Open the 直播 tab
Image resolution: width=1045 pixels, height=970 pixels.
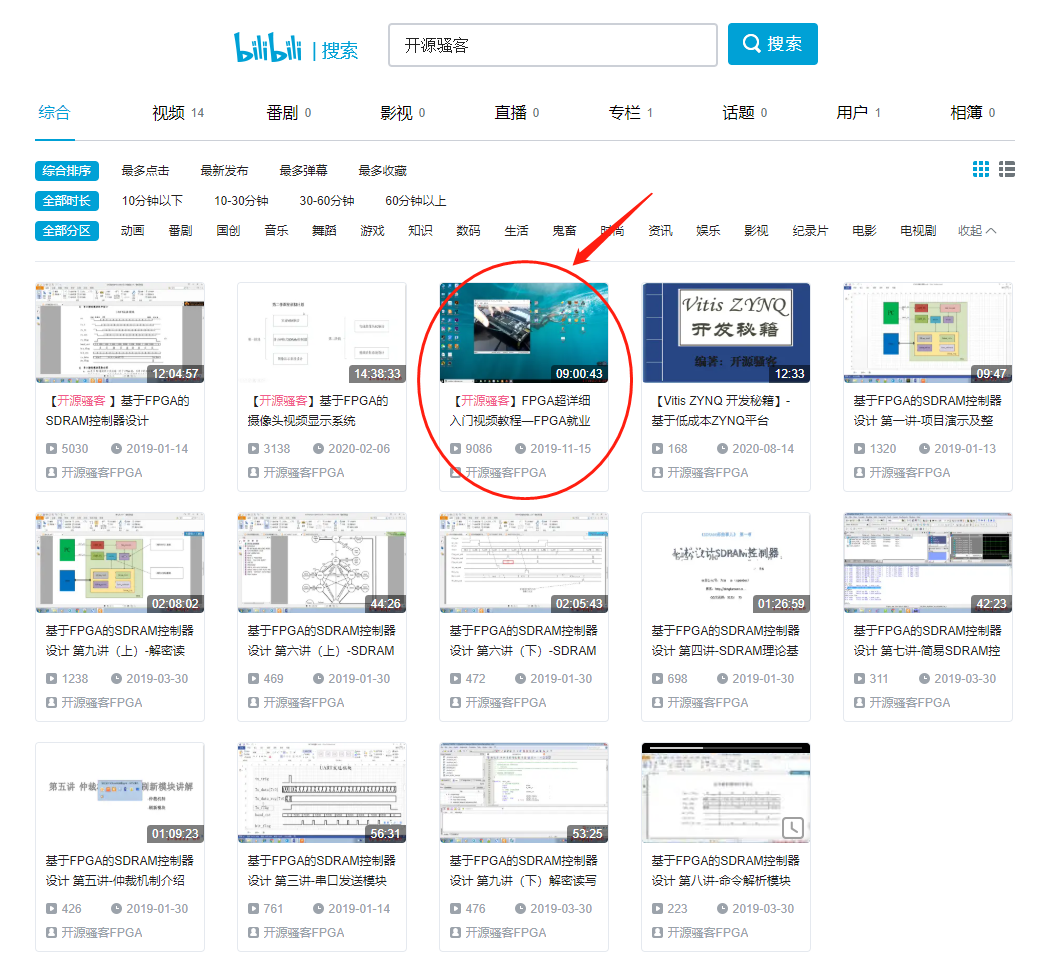(x=517, y=113)
